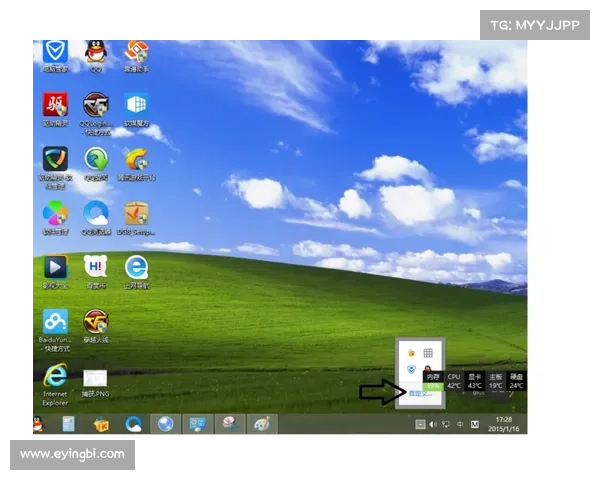Switch to the Snipping Tool taskbar button
This screenshot has width=600, height=480.
pyautogui.click(x=230, y=424)
